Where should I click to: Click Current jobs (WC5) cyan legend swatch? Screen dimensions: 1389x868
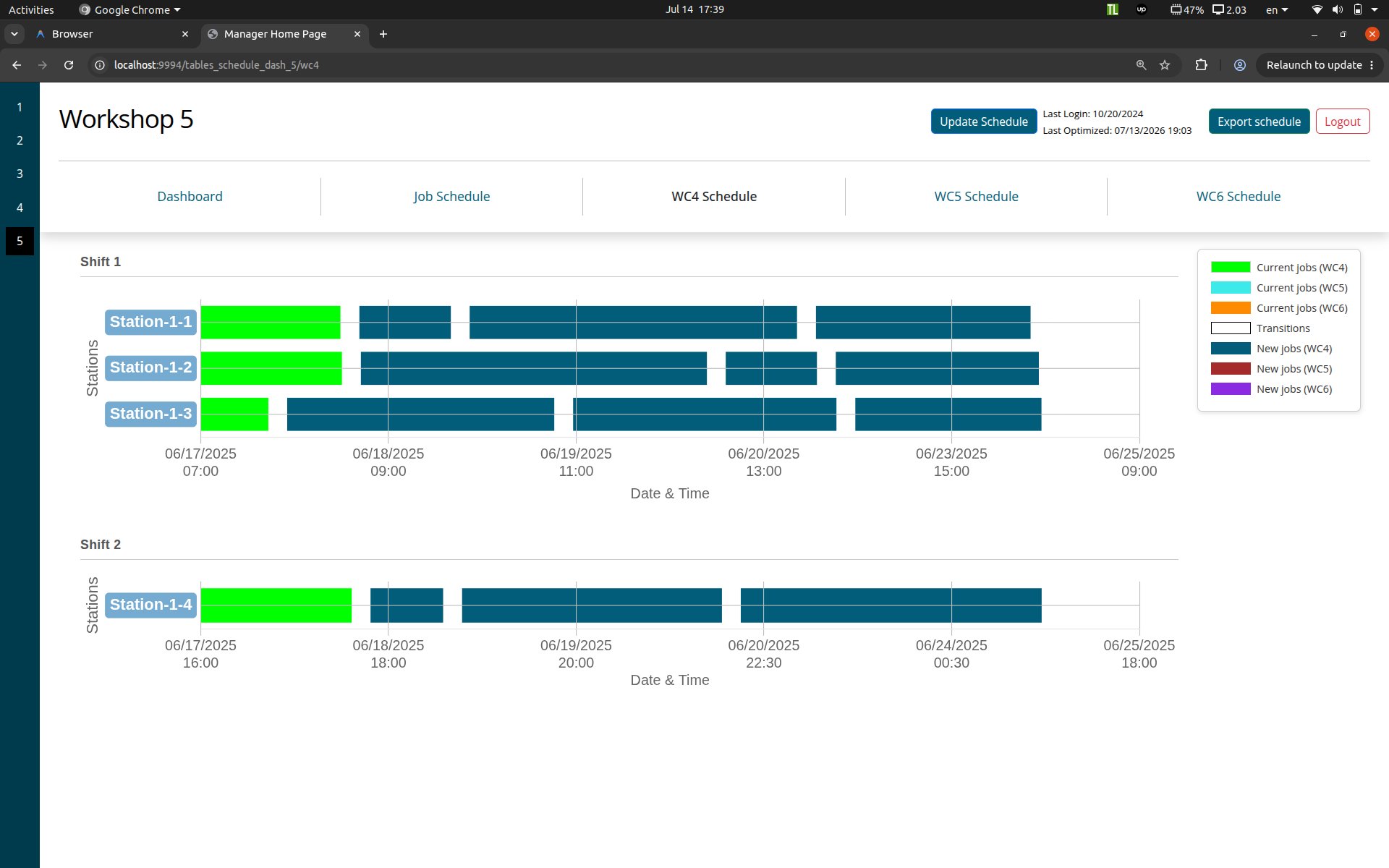click(x=1230, y=288)
